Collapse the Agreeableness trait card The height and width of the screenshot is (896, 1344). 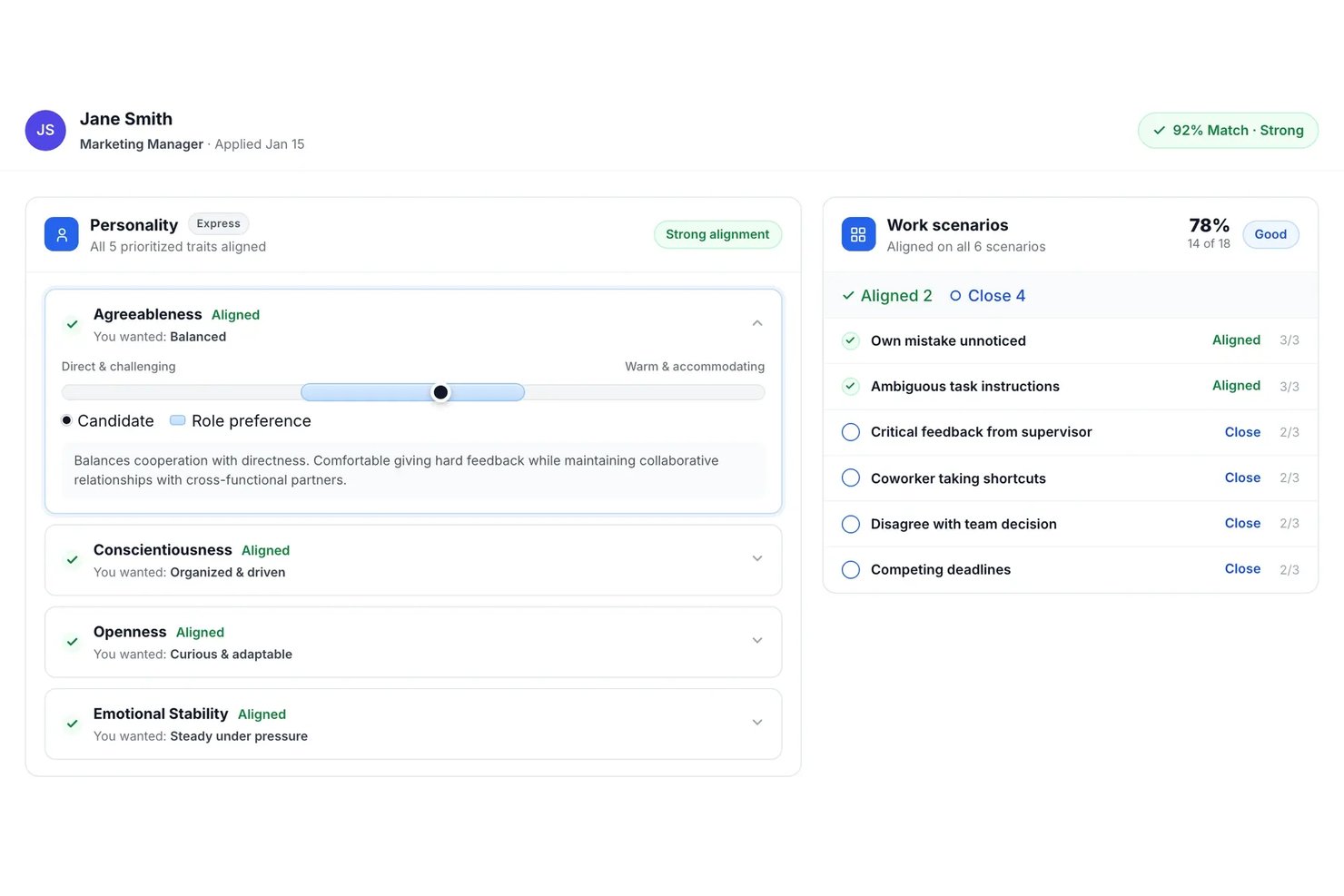pyautogui.click(x=757, y=323)
